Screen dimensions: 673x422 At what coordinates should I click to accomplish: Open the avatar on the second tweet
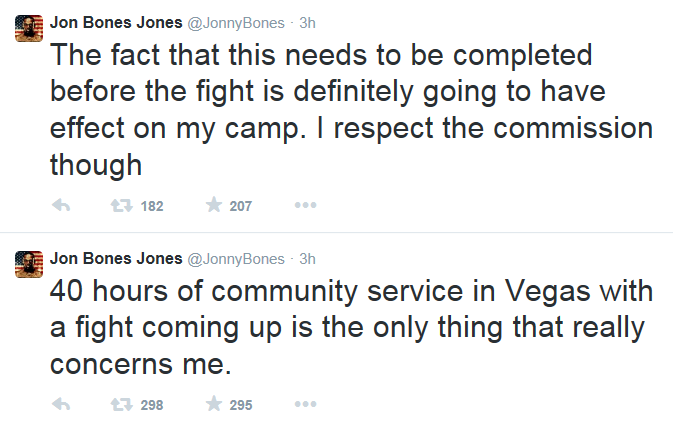click(29, 264)
